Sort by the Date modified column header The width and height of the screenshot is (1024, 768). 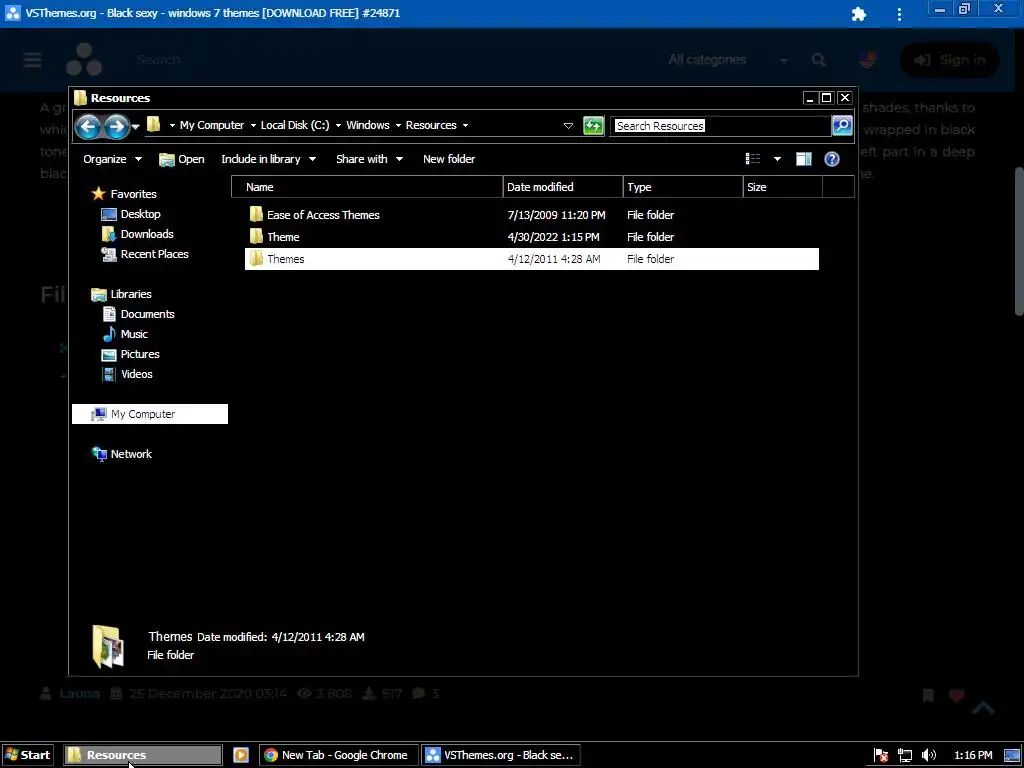tap(563, 187)
